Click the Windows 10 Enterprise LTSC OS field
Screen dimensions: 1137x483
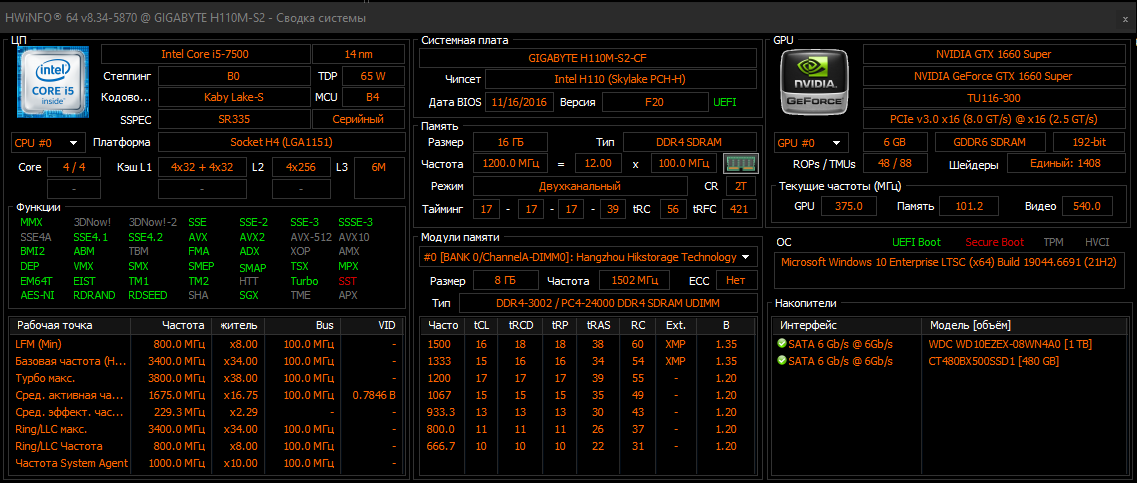(948, 271)
